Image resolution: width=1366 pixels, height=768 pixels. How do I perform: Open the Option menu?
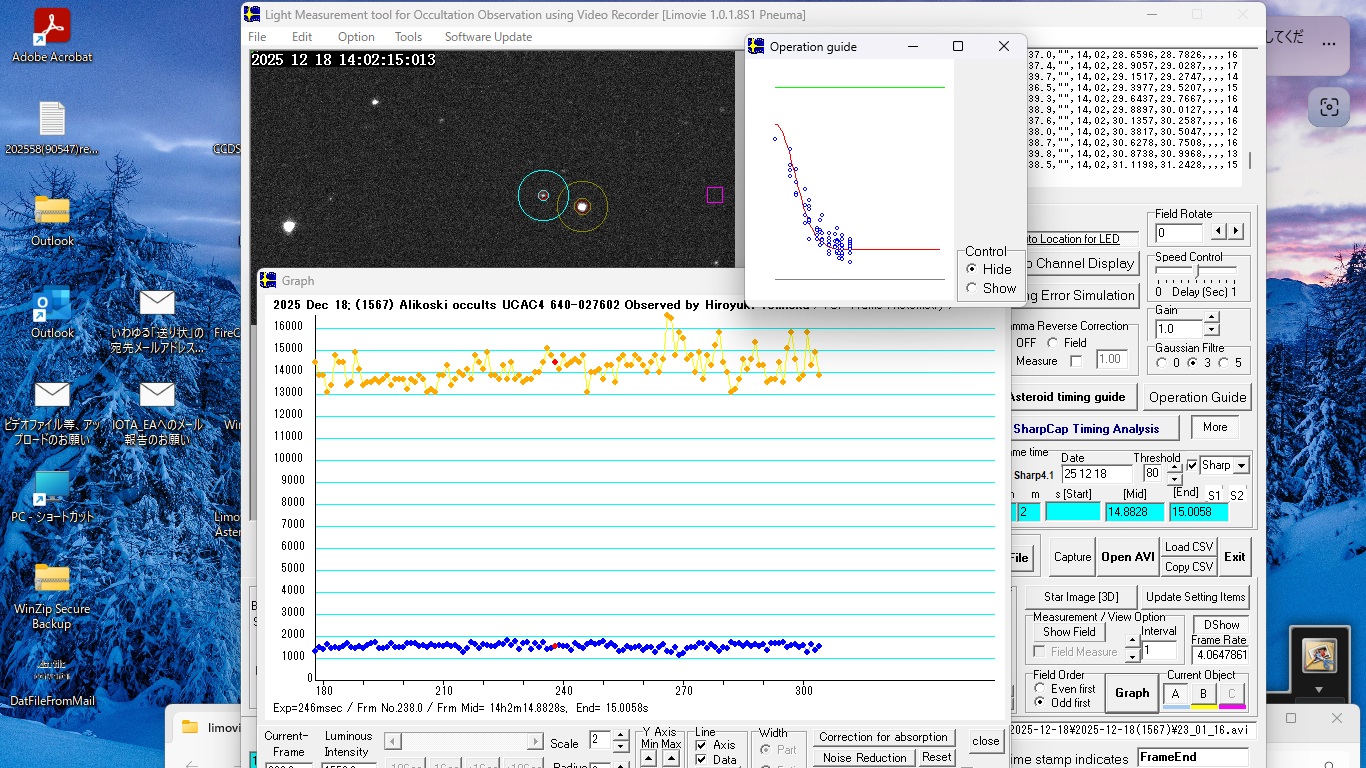tap(356, 37)
